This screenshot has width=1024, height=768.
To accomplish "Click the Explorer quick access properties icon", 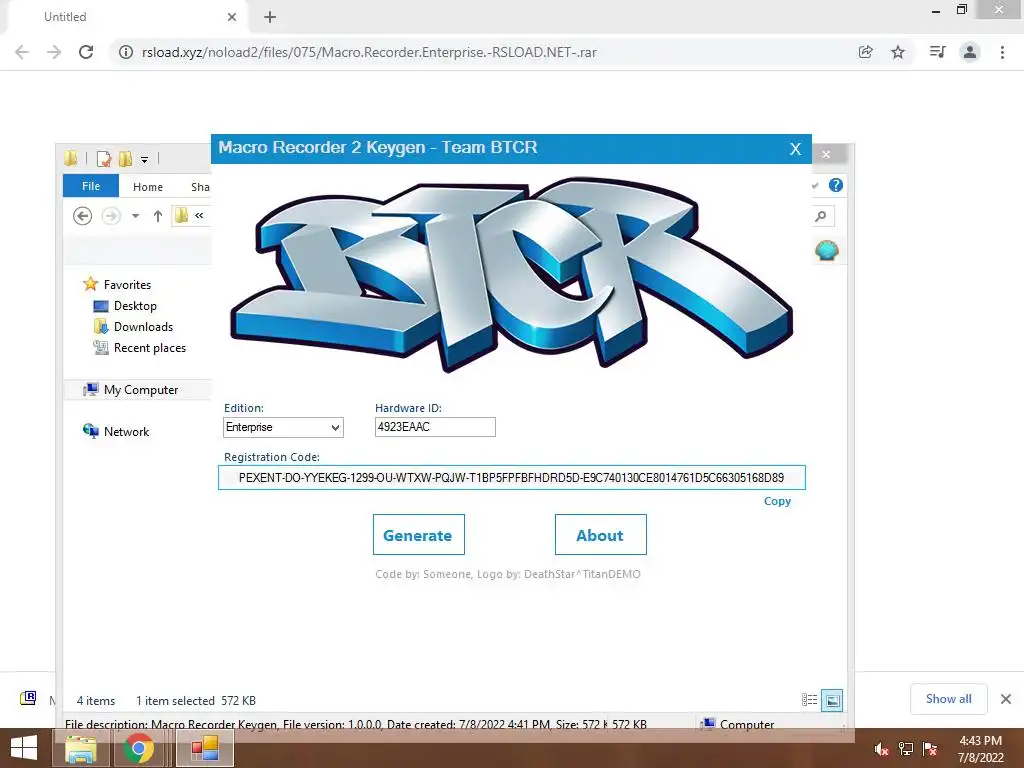I will coord(103,159).
